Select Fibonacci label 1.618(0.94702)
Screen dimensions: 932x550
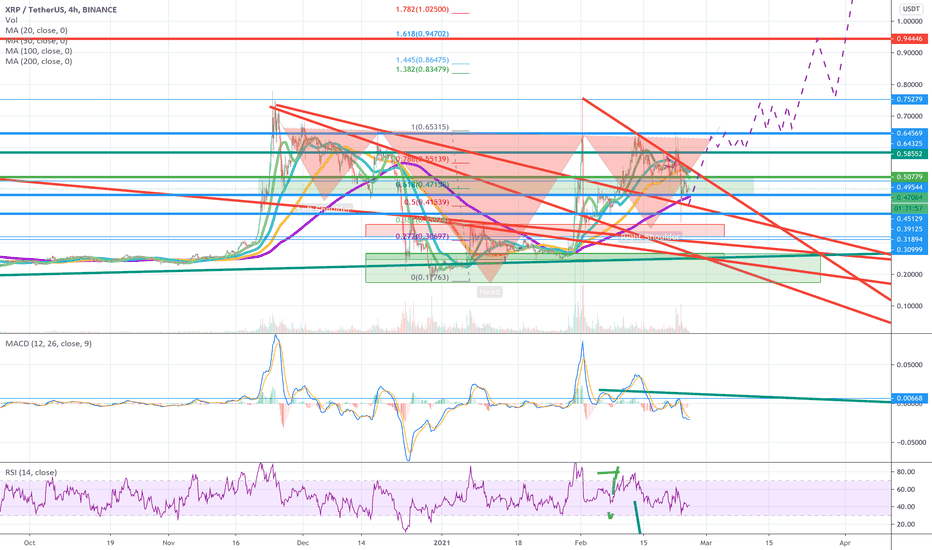click(423, 34)
